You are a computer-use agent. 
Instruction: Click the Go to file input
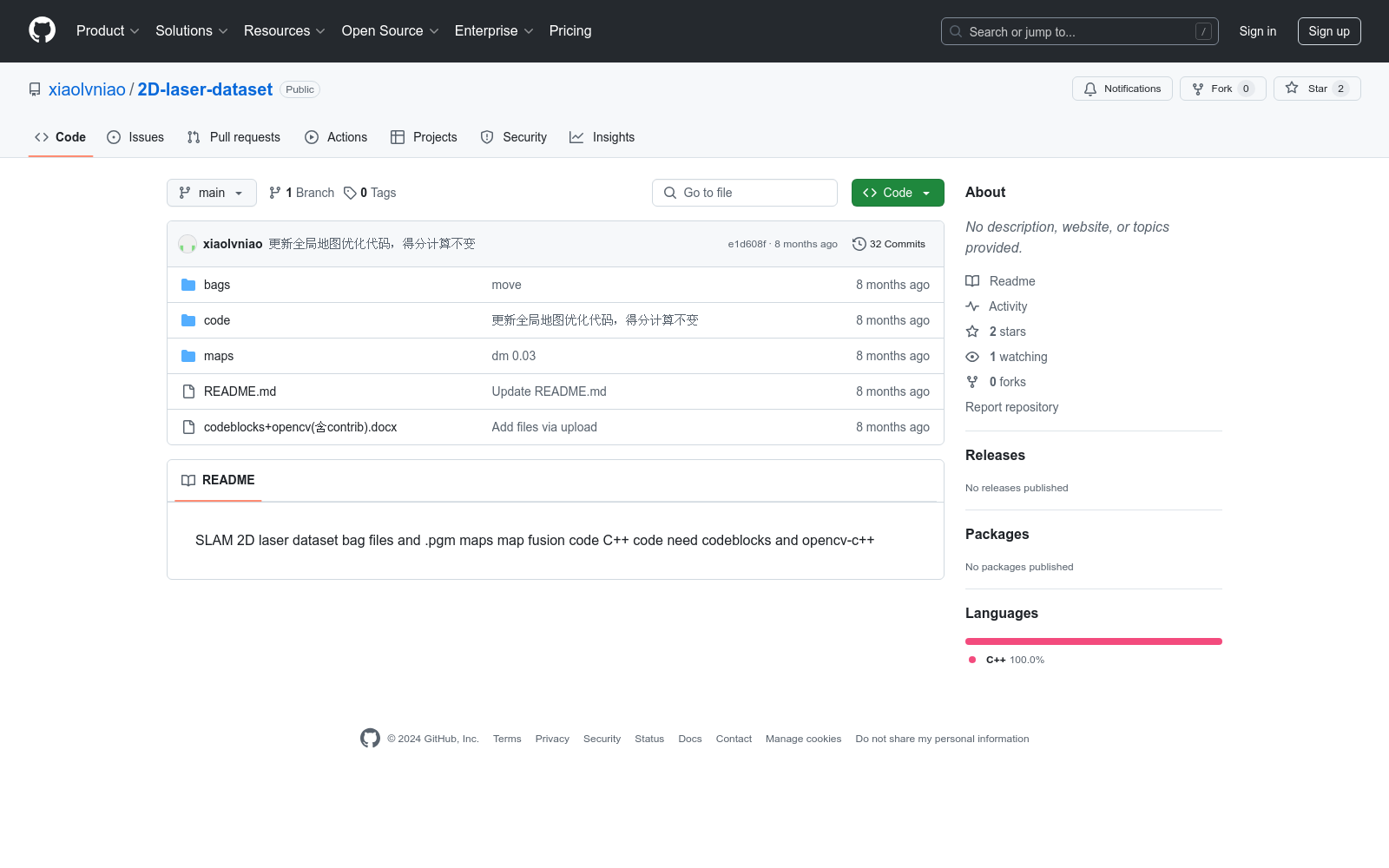[745, 193]
